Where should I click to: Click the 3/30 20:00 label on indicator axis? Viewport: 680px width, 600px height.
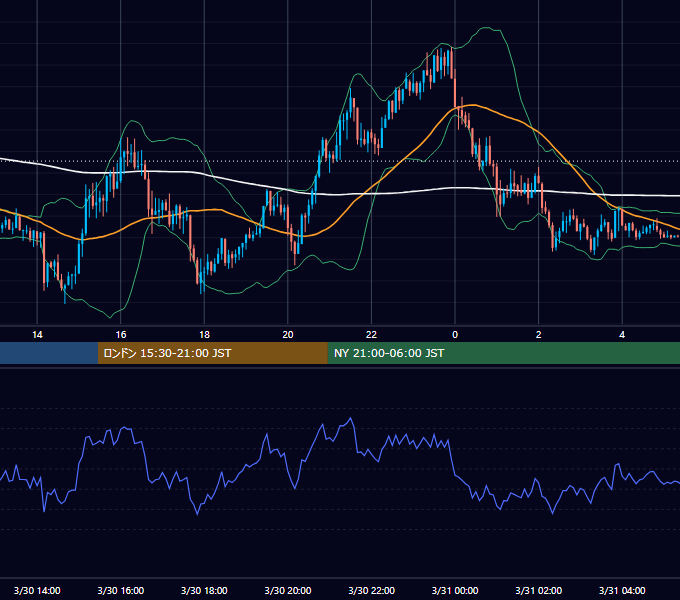[288, 590]
